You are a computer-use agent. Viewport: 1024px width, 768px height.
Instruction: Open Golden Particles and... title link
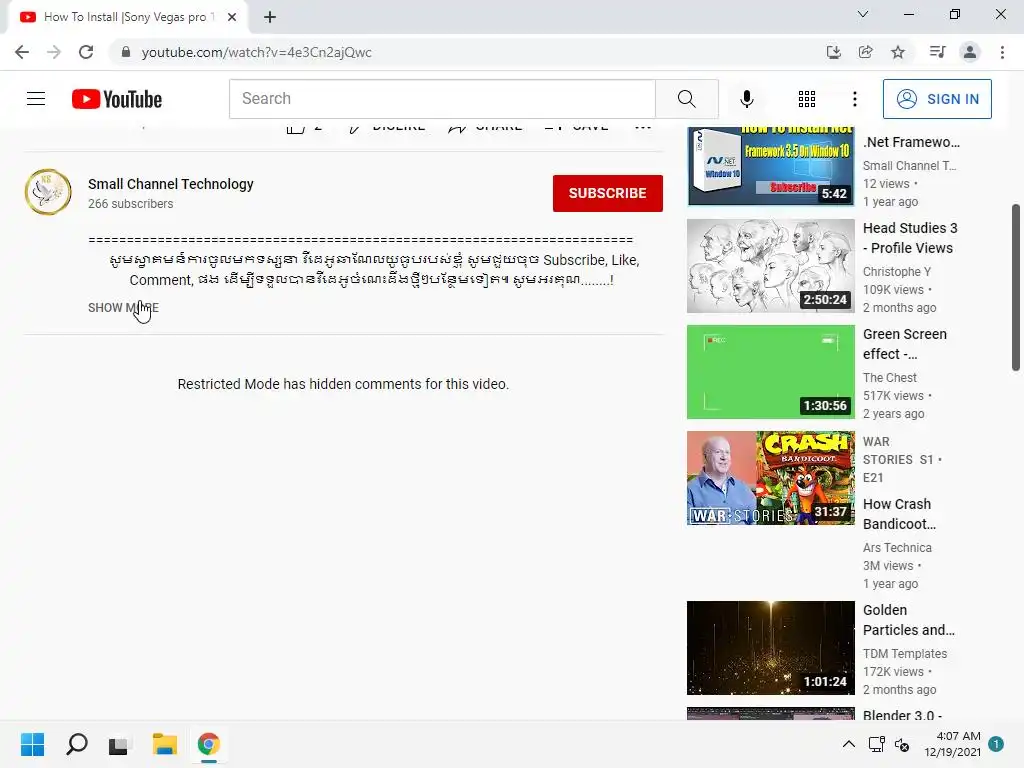tap(908, 620)
